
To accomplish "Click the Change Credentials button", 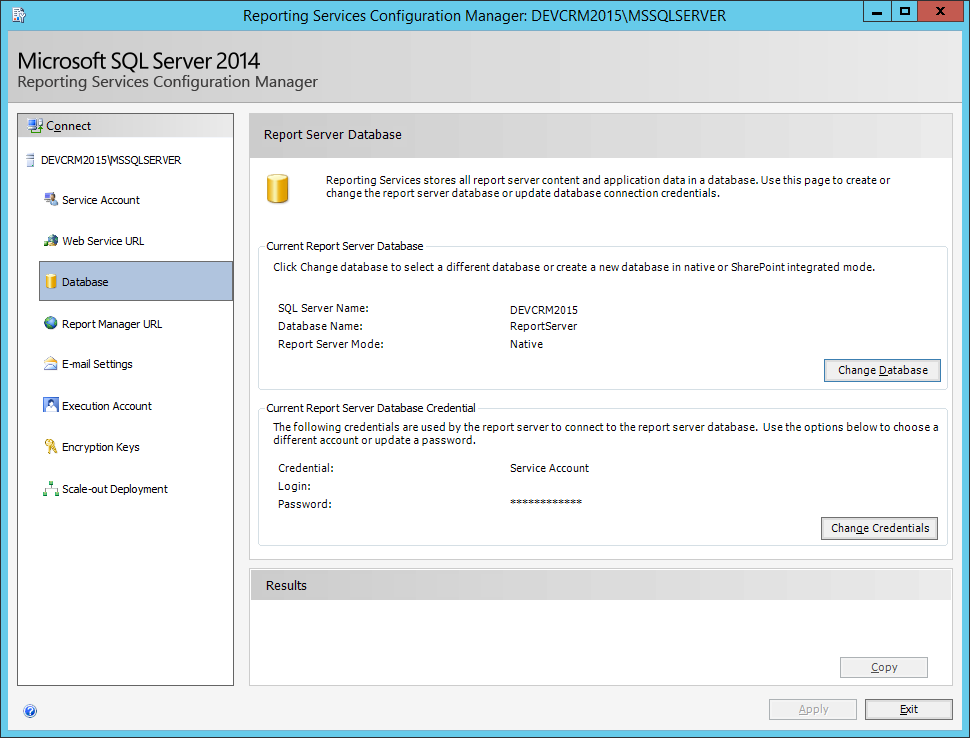I will (x=879, y=528).
